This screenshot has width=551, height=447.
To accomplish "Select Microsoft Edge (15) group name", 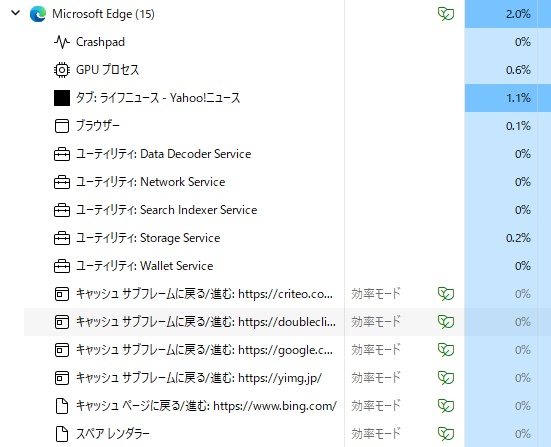I will [x=103, y=14].
